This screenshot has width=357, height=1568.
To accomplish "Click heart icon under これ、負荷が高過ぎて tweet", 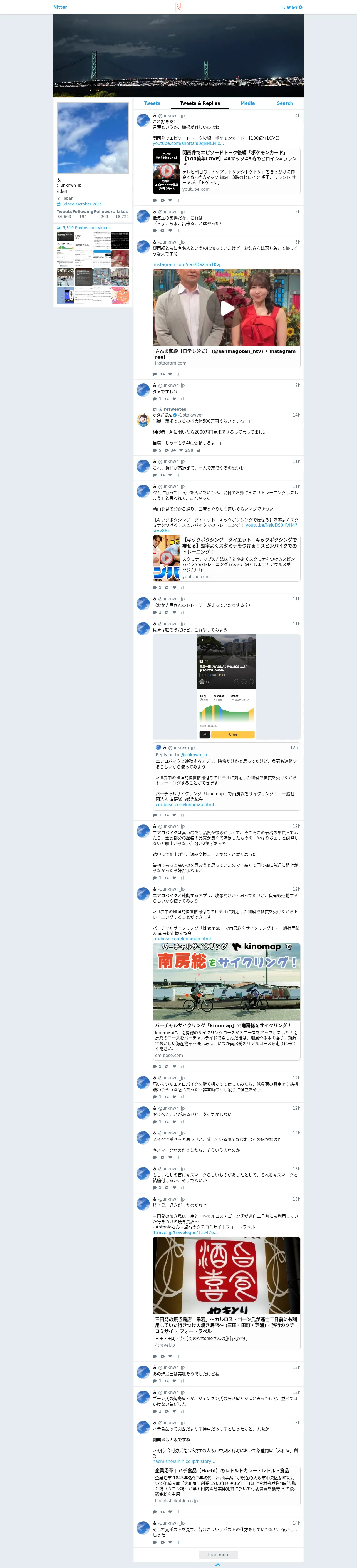I will pos(170,475).
